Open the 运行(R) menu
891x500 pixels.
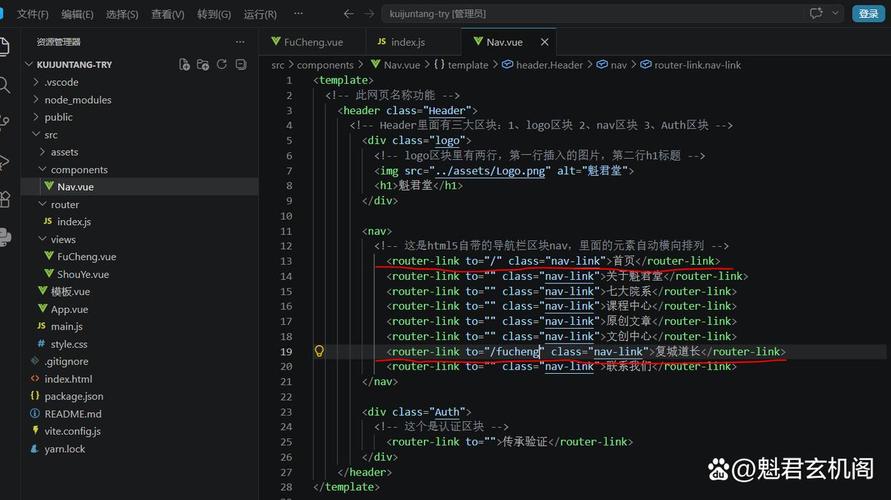tap(260, 14)
